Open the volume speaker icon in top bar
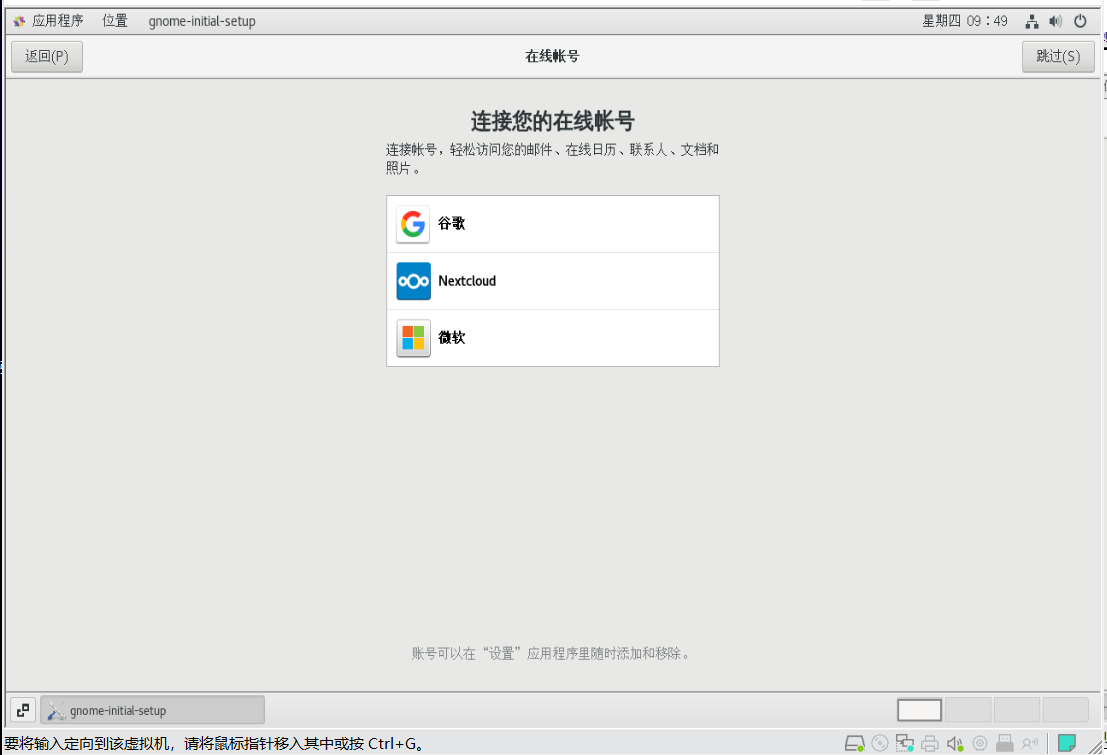The height and width of the screenshot is (755, 1107). [1055, 22]
